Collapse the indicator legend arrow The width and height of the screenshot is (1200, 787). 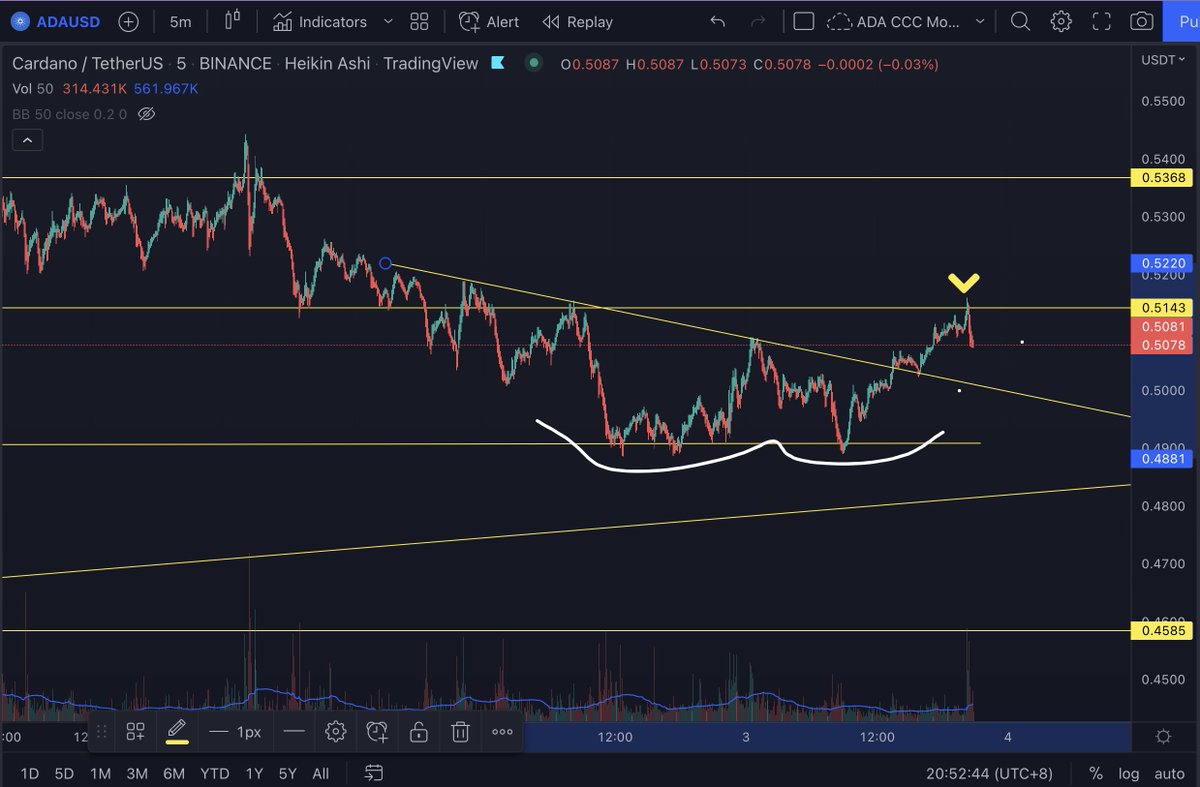click(x=27, y=141)
